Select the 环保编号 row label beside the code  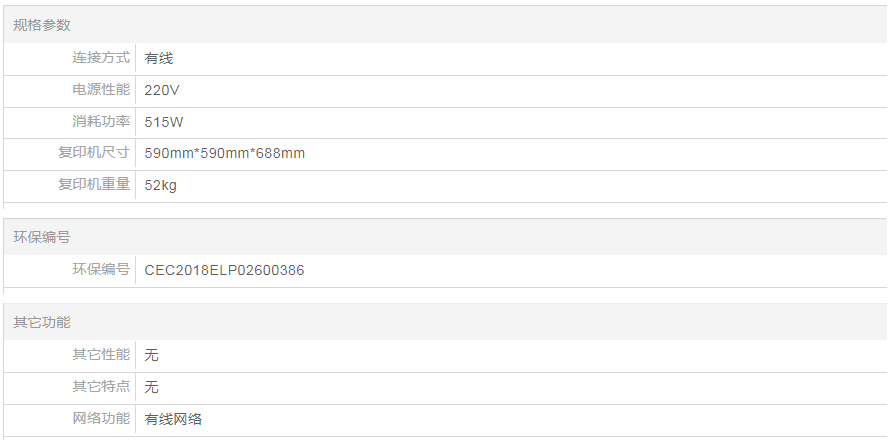pyautogui.click(x=101, y=269)
